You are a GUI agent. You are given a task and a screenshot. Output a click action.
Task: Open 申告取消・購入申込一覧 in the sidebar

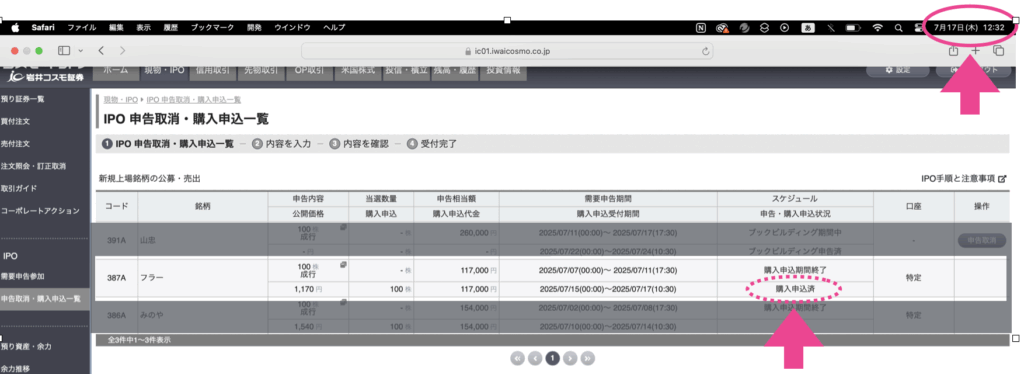point(40,299)
